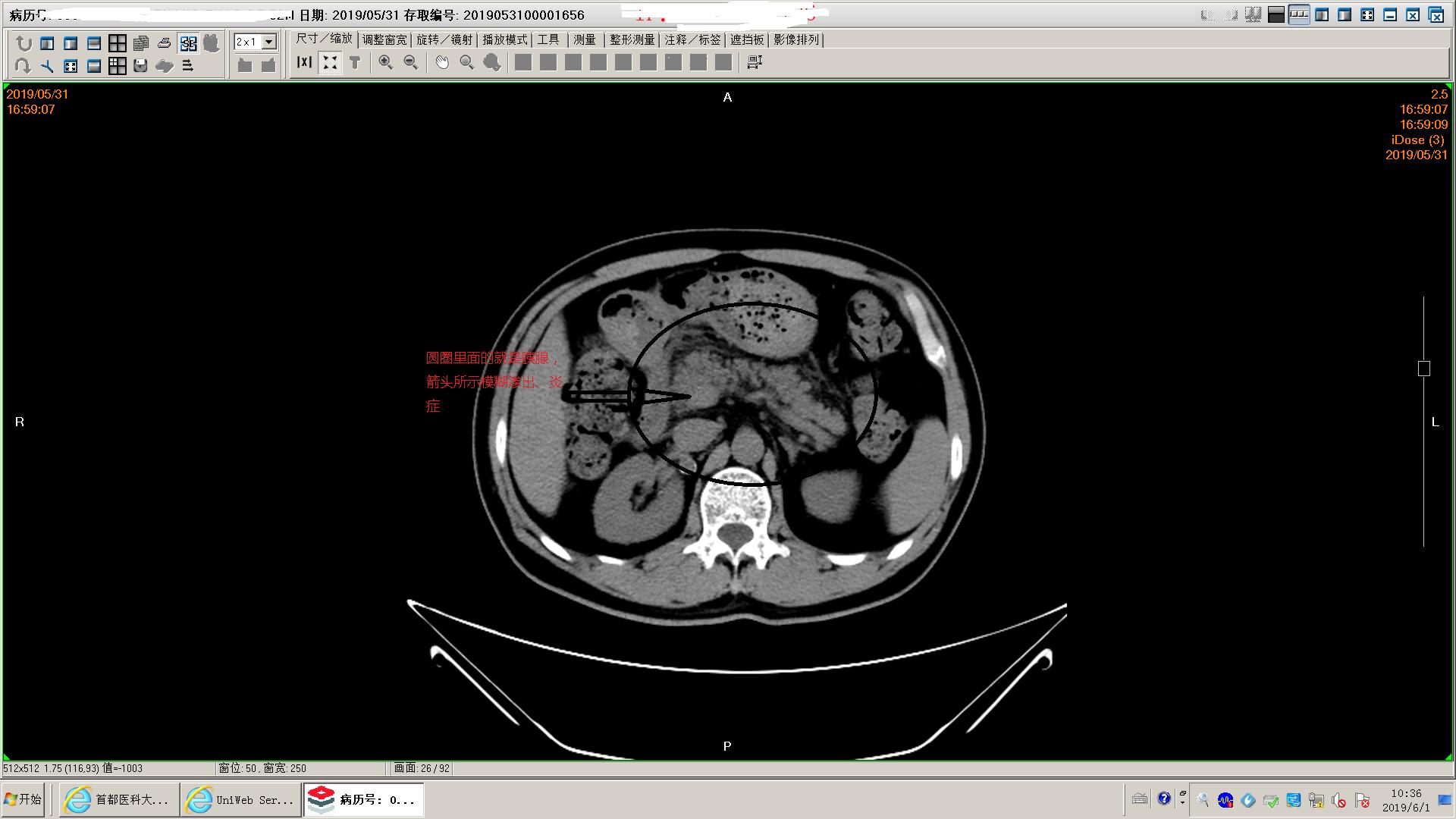Switch to UniWeb Ser... taskbar window
Viewport: 1456px width, 819px height.
[x=241, y=799]
